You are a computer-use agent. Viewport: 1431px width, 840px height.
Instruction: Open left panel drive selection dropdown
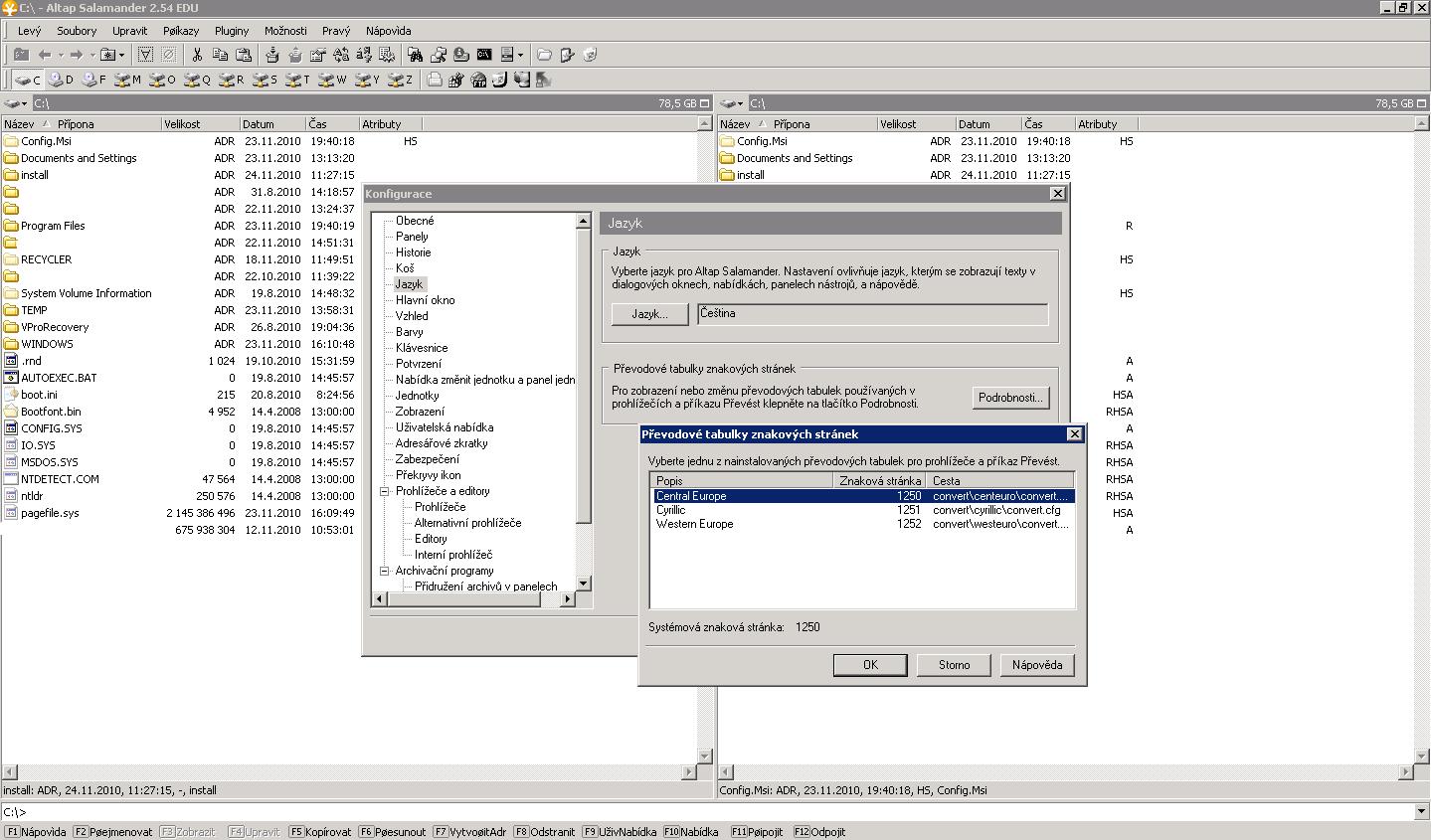click(16, 103)
